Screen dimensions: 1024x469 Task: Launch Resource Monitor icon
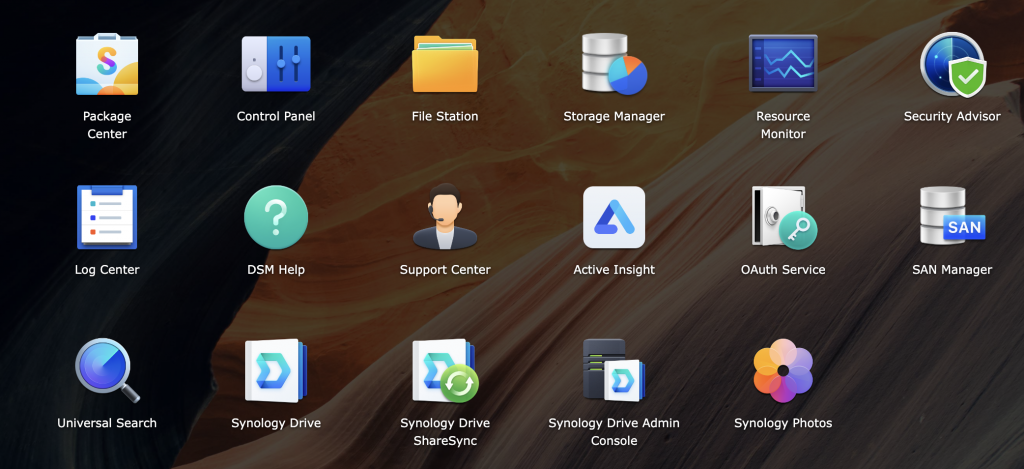(782, 63)
